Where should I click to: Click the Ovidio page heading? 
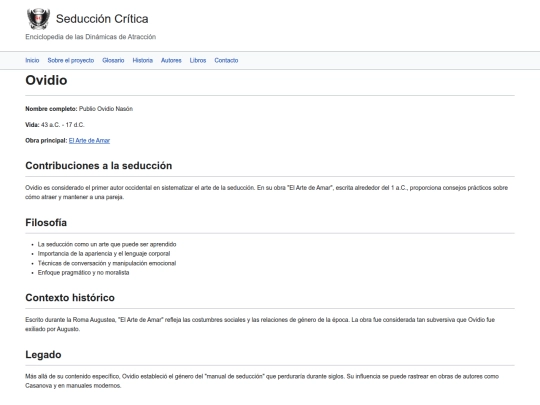[46, 80]
